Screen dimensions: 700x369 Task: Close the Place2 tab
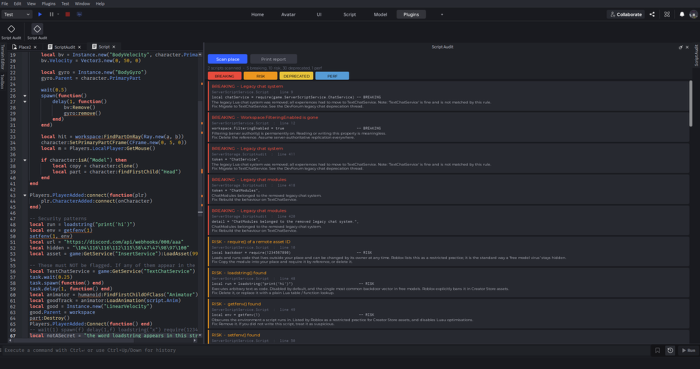click(35, 47)
